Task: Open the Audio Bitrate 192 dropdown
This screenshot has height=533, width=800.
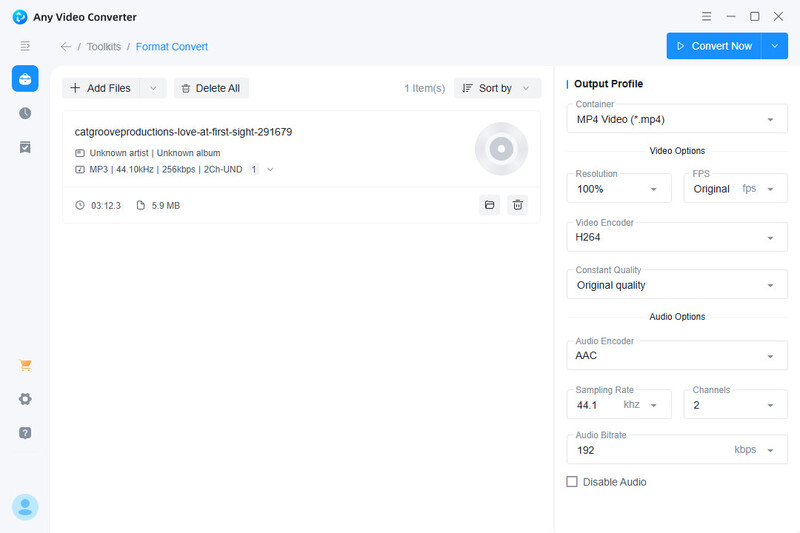Action: pos(677,450)
